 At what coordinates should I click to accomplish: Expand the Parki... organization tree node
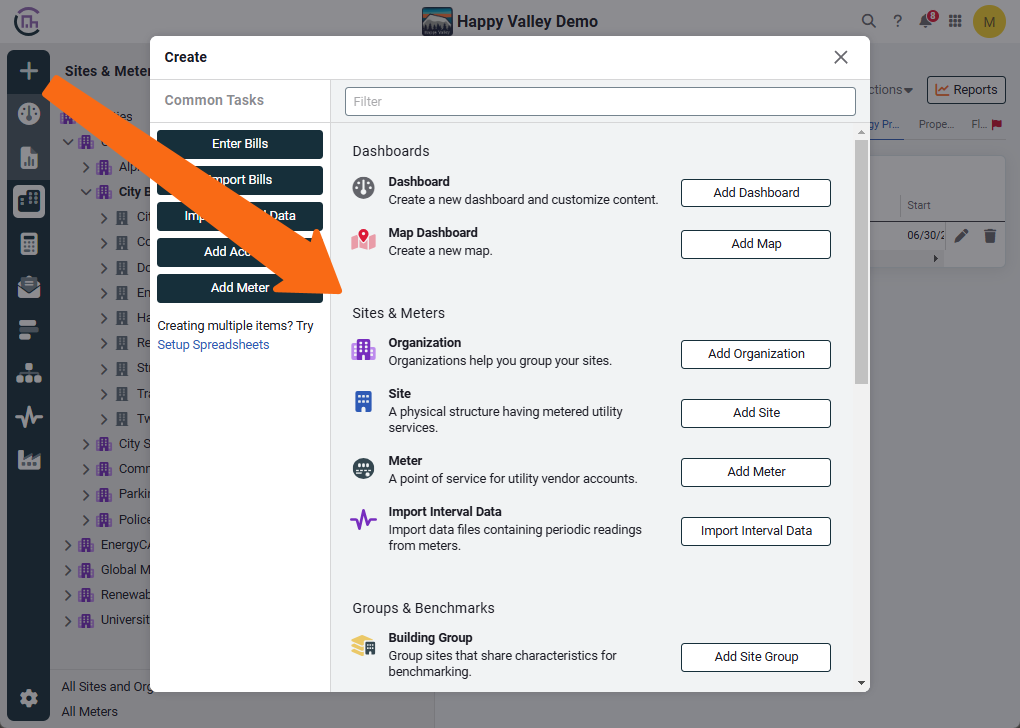86,494
